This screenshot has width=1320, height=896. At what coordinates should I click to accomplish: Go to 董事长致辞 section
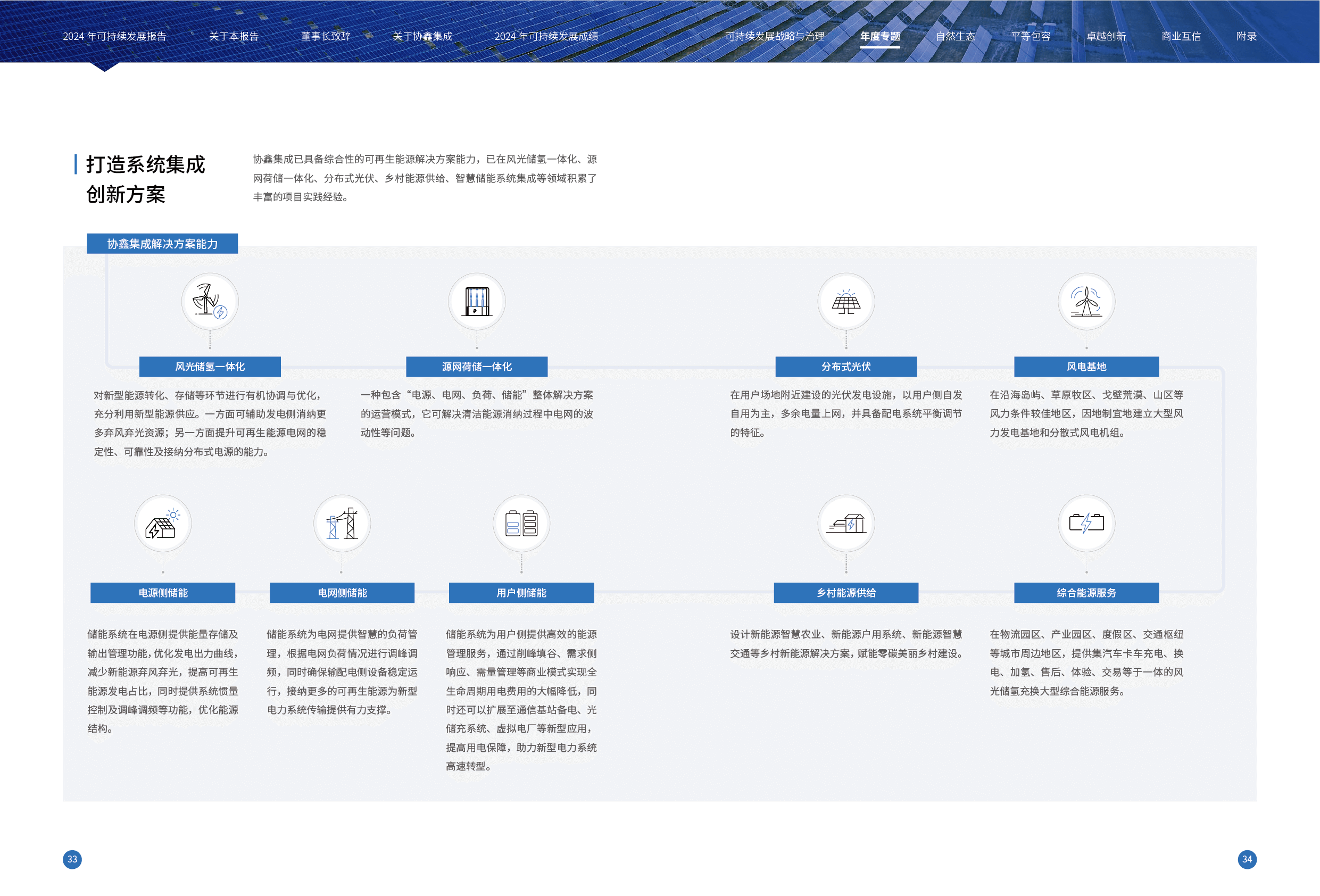pyautogui.click(x=326, y=36)
